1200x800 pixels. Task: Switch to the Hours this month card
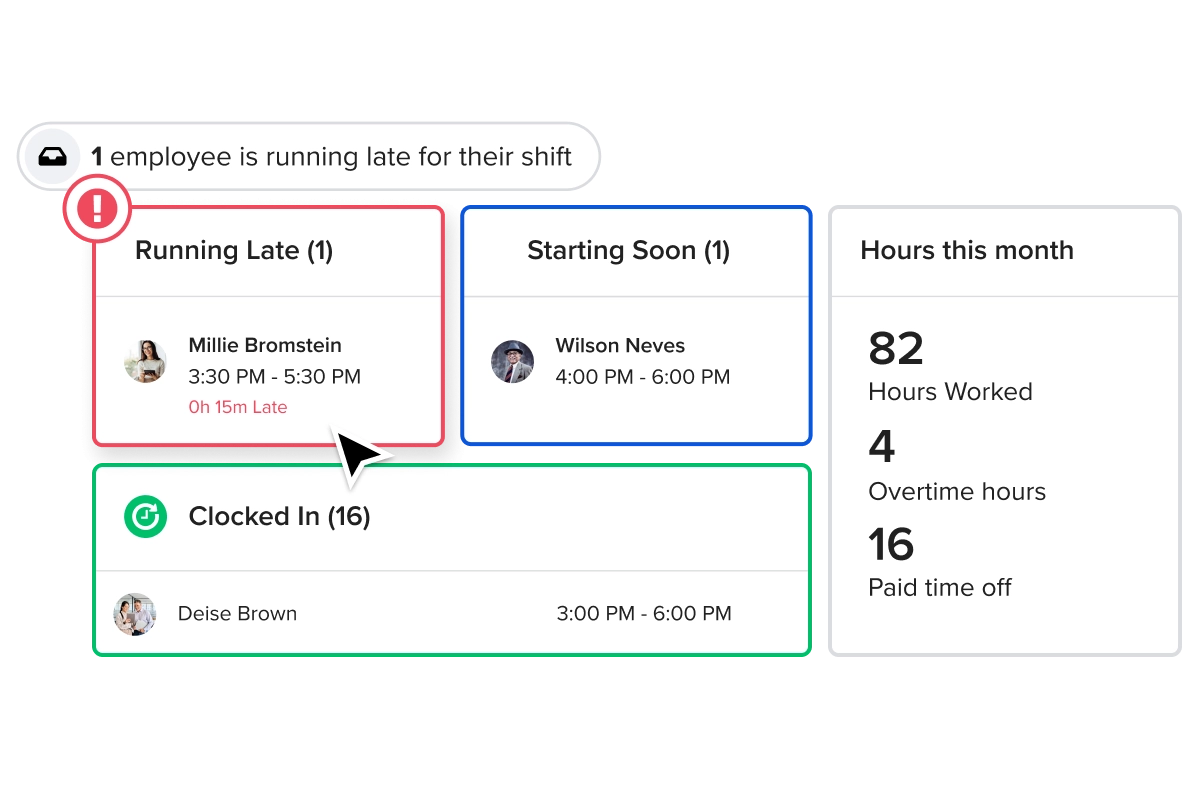click(x=967, y=250)
